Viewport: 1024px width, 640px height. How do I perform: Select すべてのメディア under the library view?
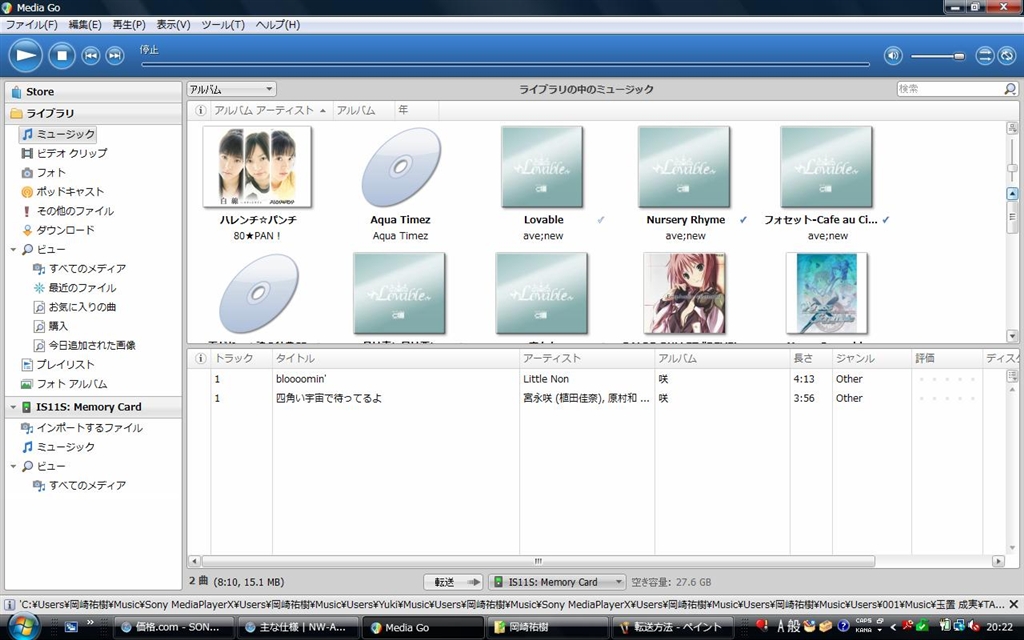coord(80,268)
